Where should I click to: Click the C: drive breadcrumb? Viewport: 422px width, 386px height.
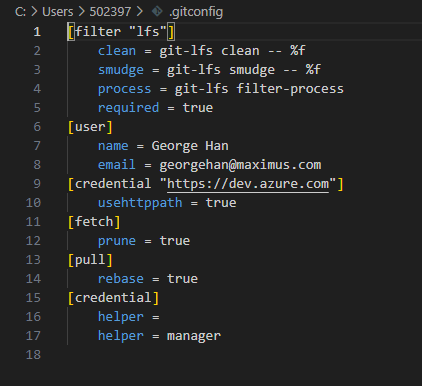tap(20, 12)
